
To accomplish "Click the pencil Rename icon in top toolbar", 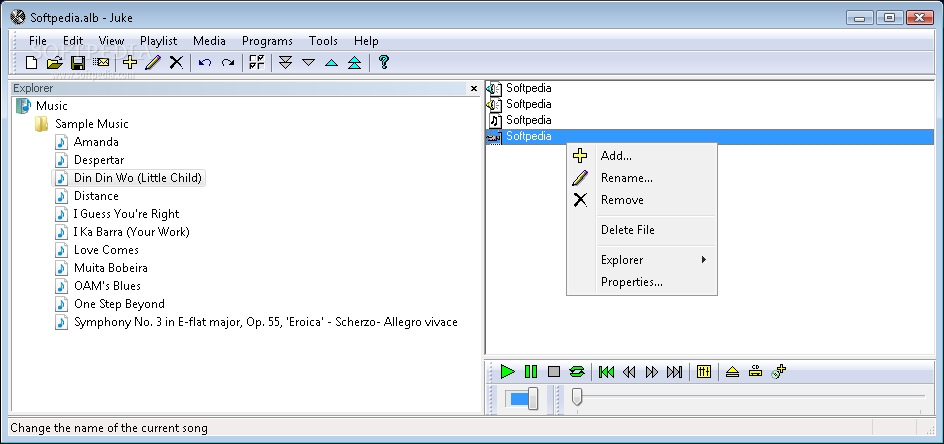I will pyautogui.click(x=153, y=62).
